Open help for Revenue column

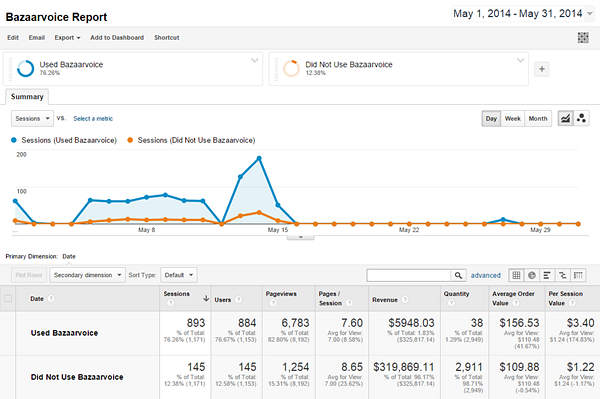(405, 300)
